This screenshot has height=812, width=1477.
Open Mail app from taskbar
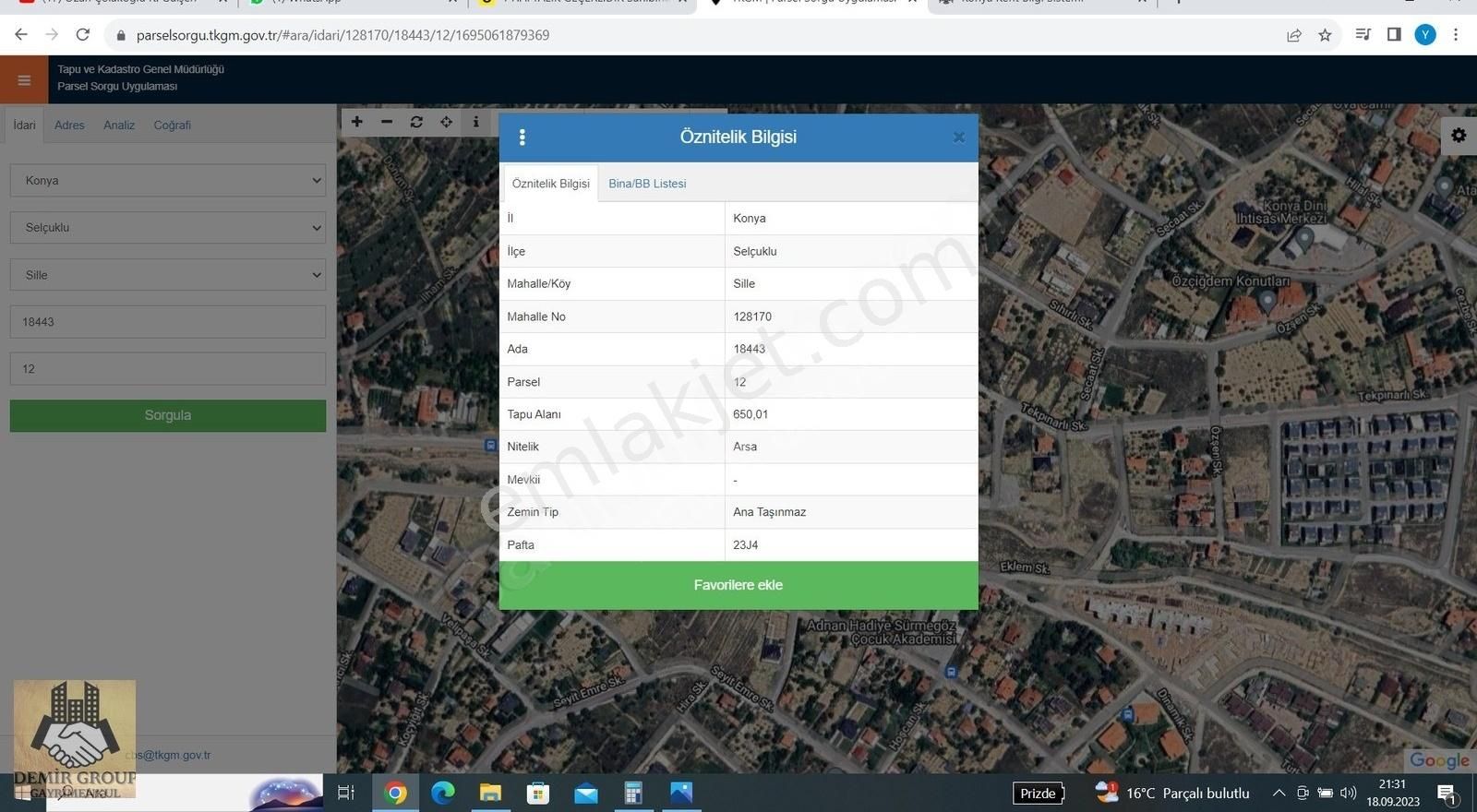click(586, 793)
